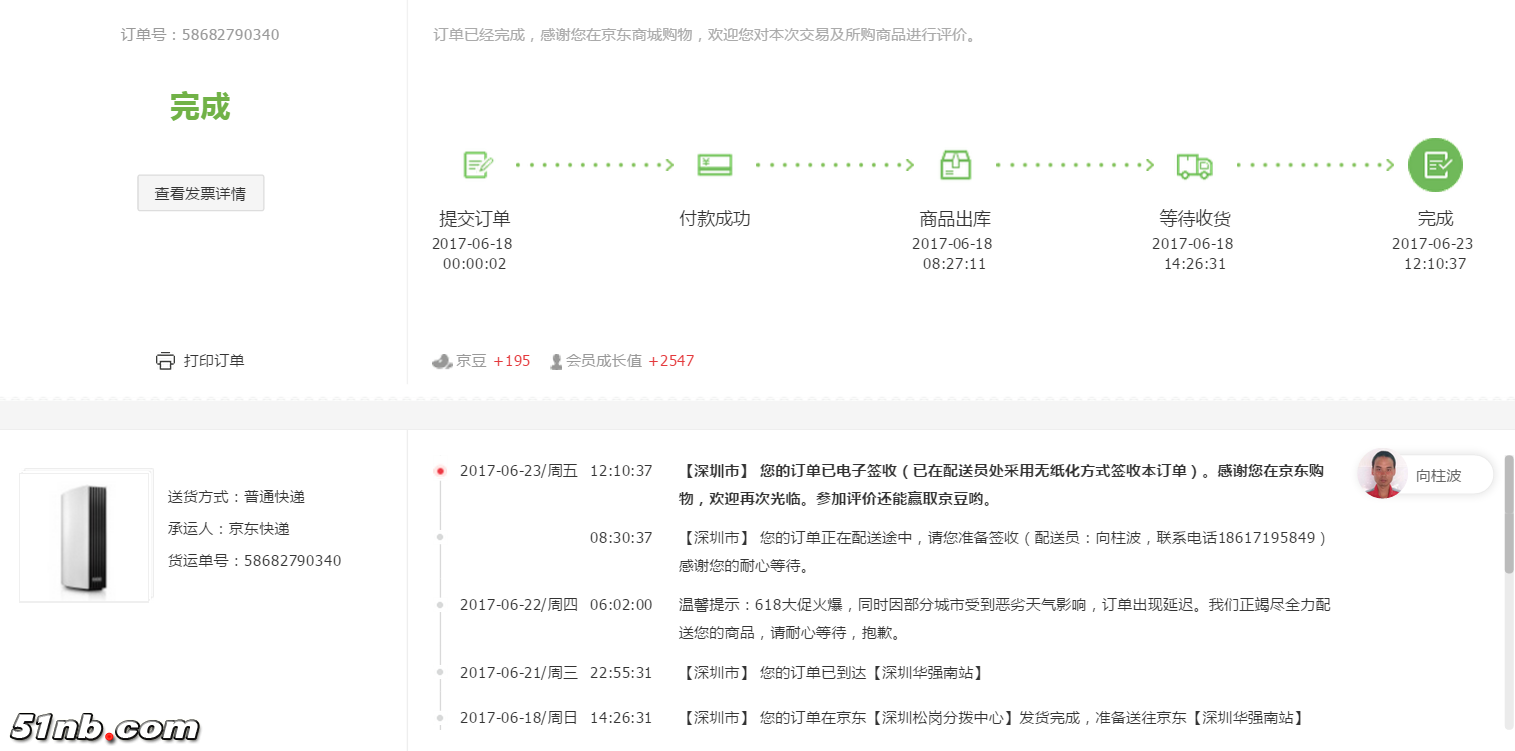
Task: Open 查看发票详情 invoice details
Action: pos(200,192)
